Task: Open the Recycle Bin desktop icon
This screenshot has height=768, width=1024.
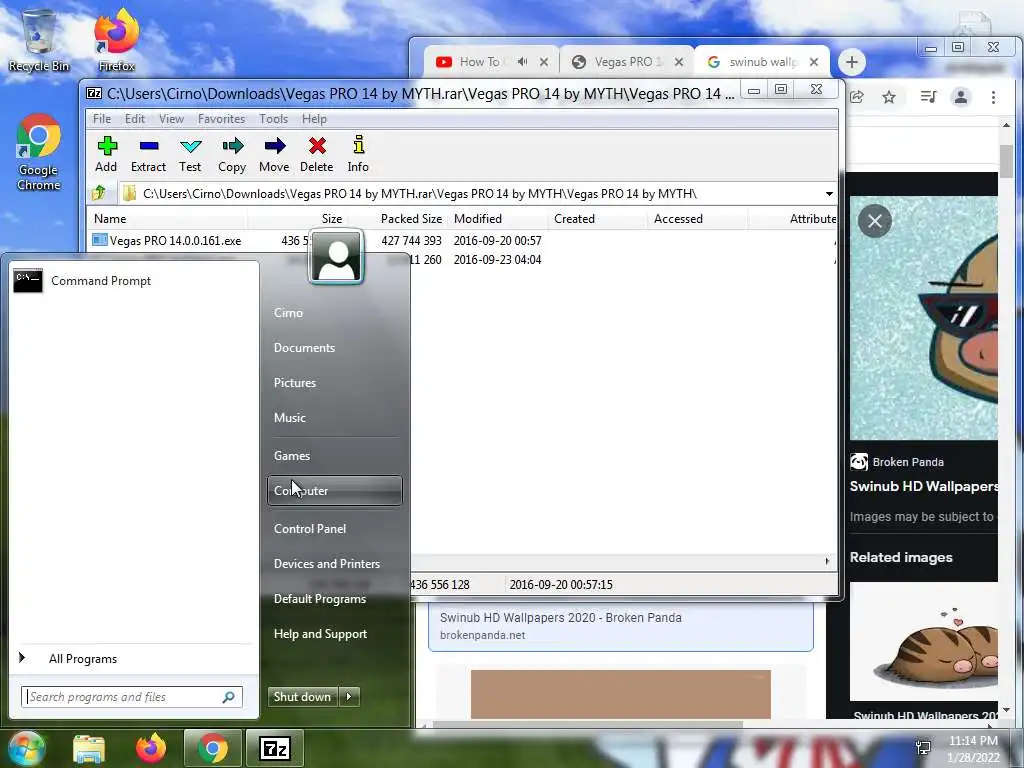Action: click(x=39, y=39)
